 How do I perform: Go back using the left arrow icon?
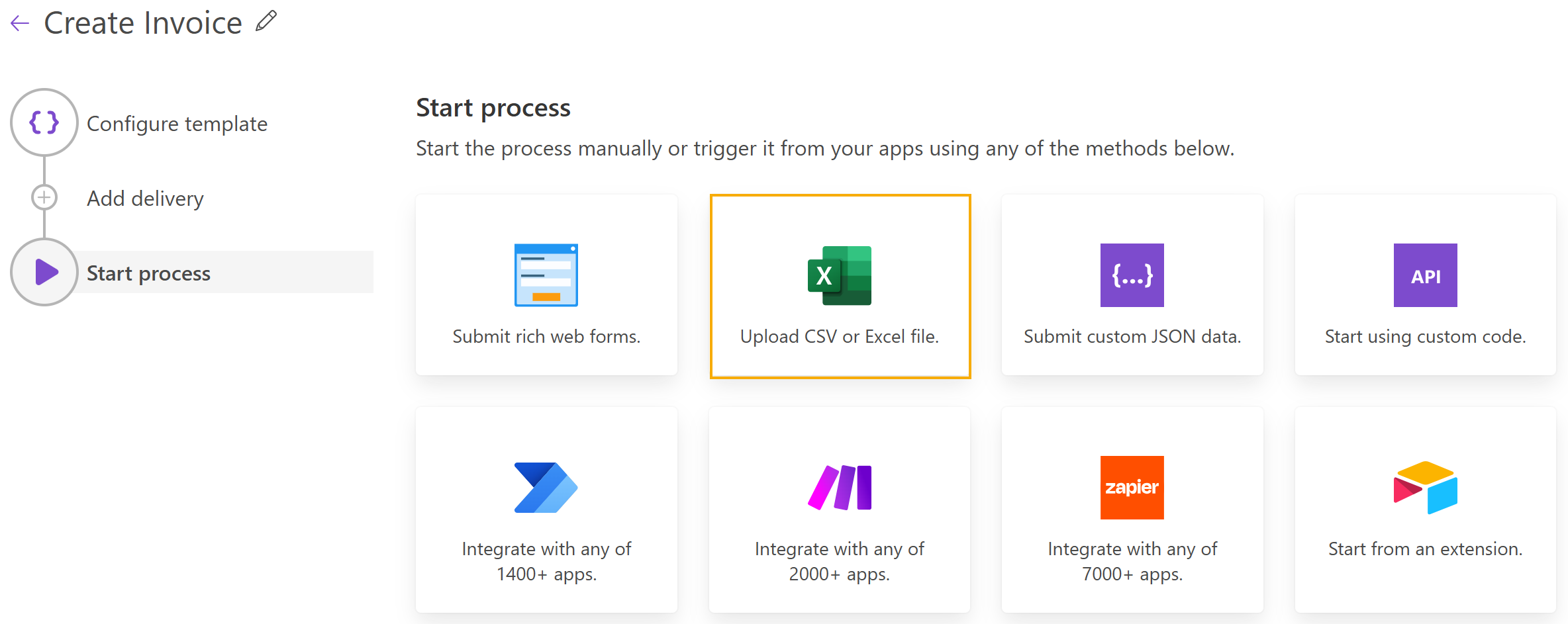(20, 24)
